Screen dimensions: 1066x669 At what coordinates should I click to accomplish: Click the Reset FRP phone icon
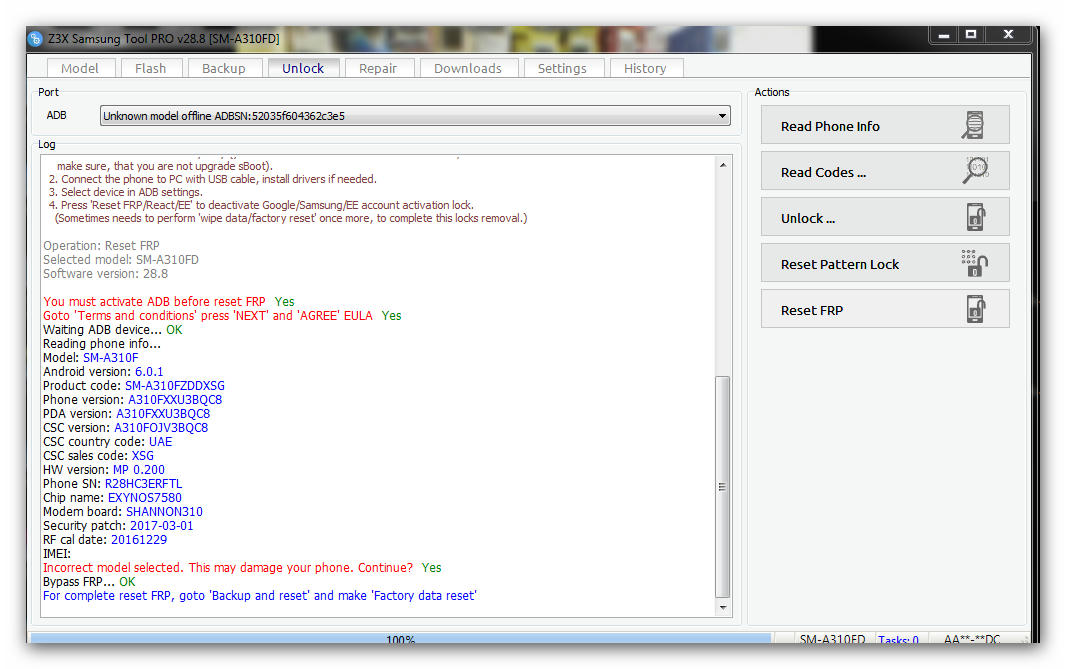[976, 309]
